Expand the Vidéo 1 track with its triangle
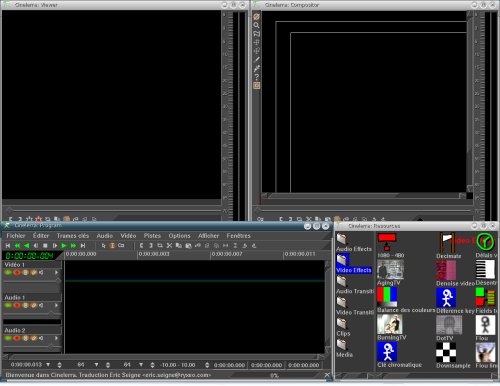 (56, 273)
